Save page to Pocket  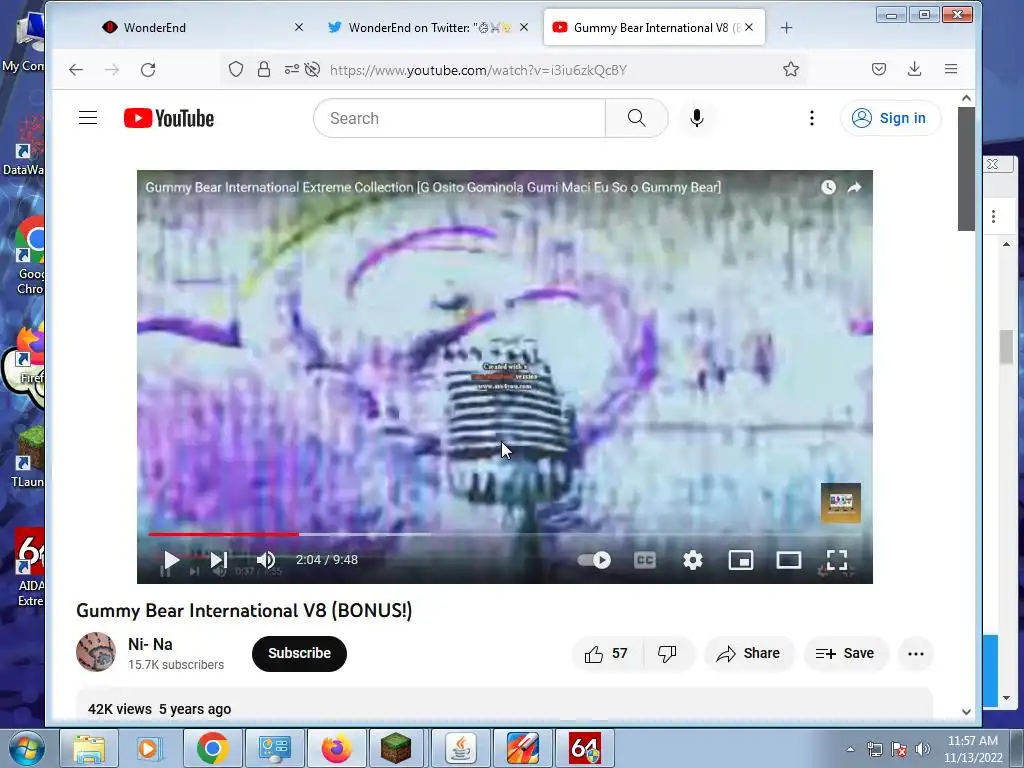tap(879, 69)
